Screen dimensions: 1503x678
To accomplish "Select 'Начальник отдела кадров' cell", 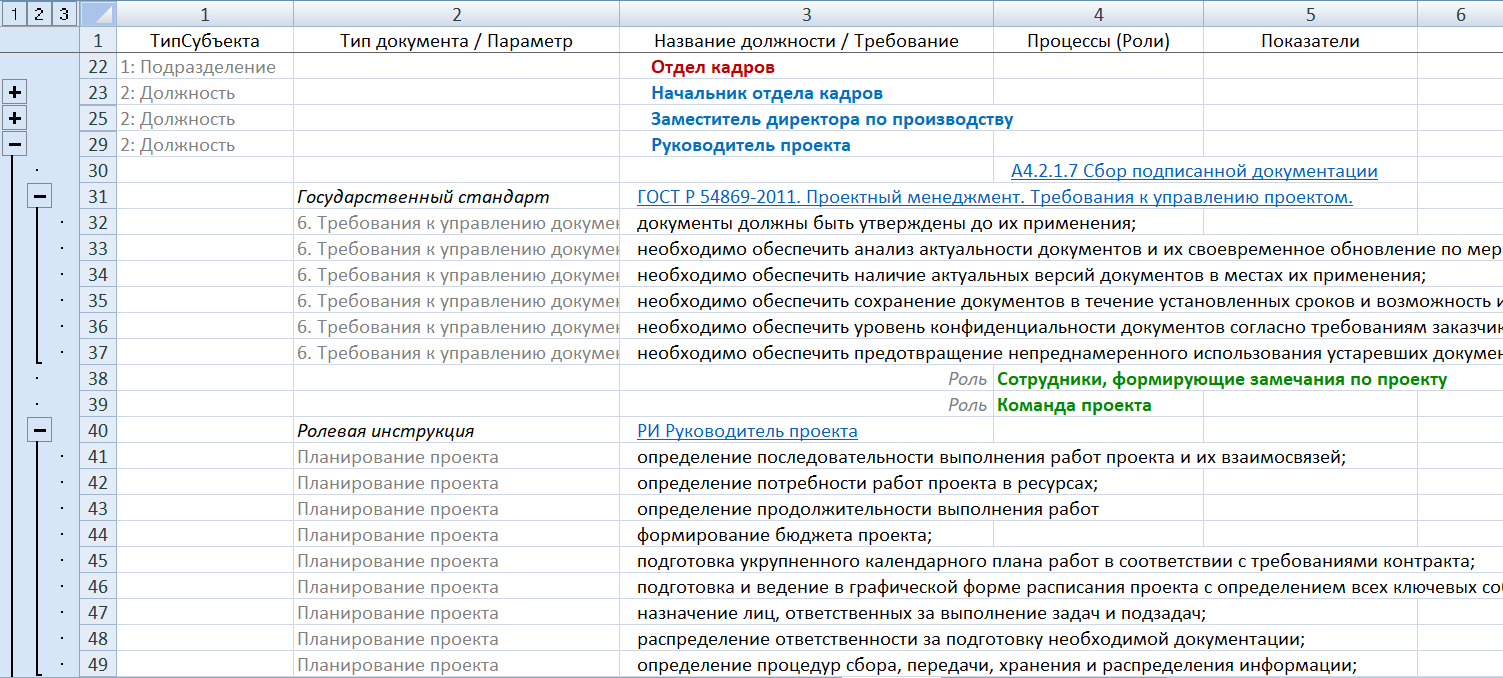I will click(766, 93).
